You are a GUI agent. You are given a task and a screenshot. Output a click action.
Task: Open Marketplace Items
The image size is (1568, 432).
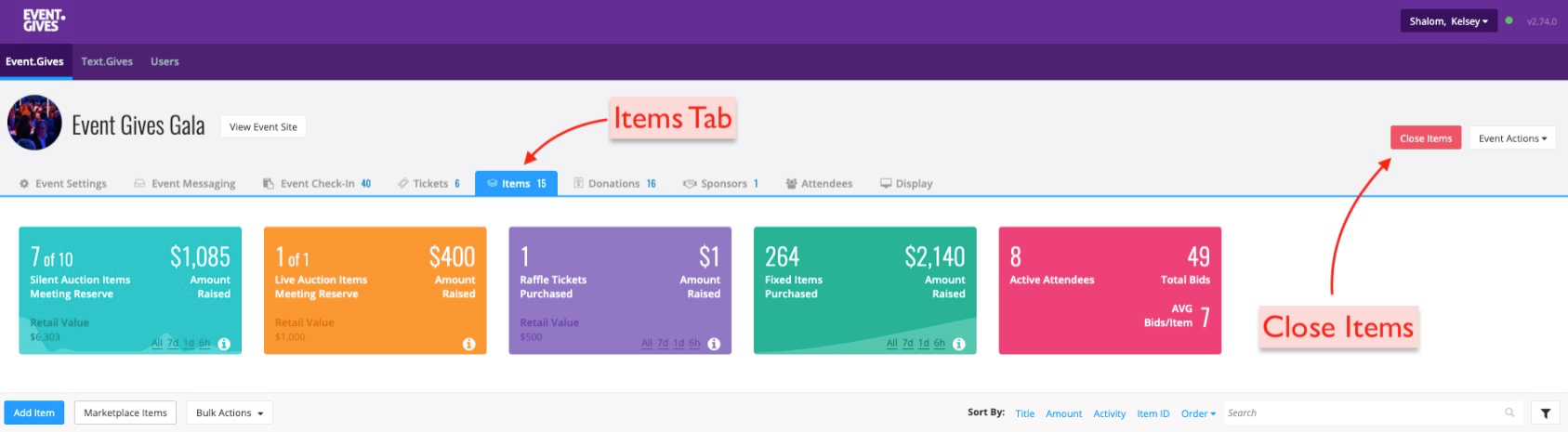click(x=125, y=412)
